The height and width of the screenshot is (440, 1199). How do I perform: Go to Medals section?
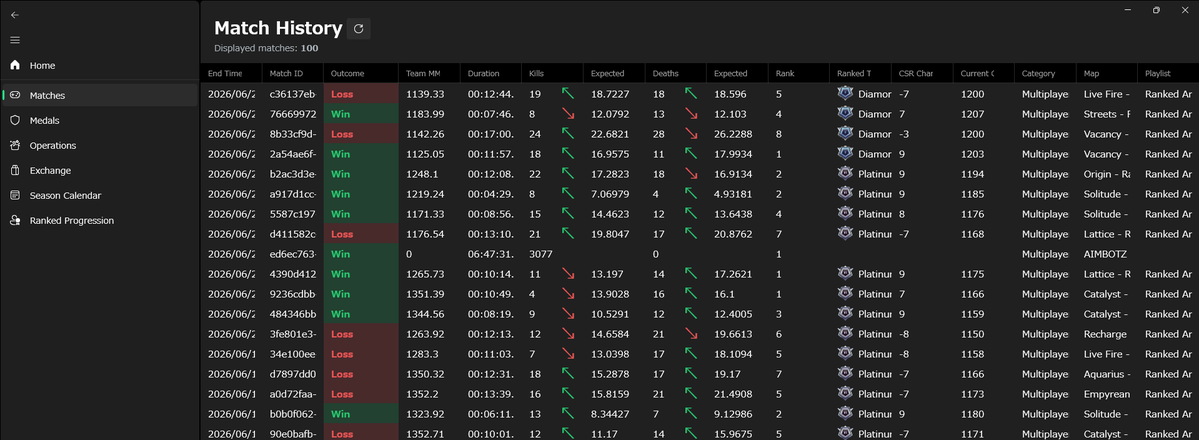coord(99,120)
